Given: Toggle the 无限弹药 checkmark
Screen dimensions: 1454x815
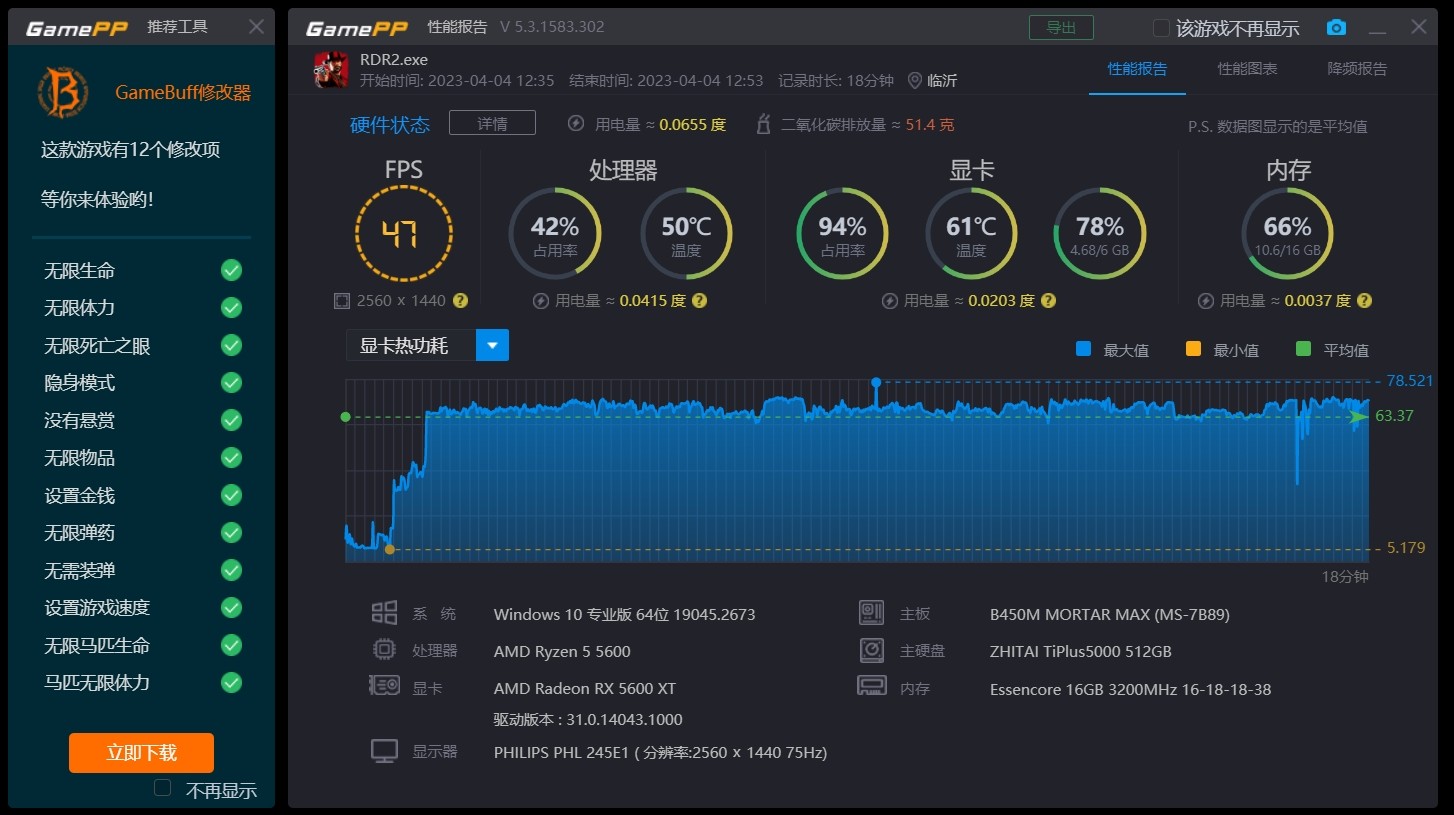Looking at the screenshot, I should tap(231, 532).
